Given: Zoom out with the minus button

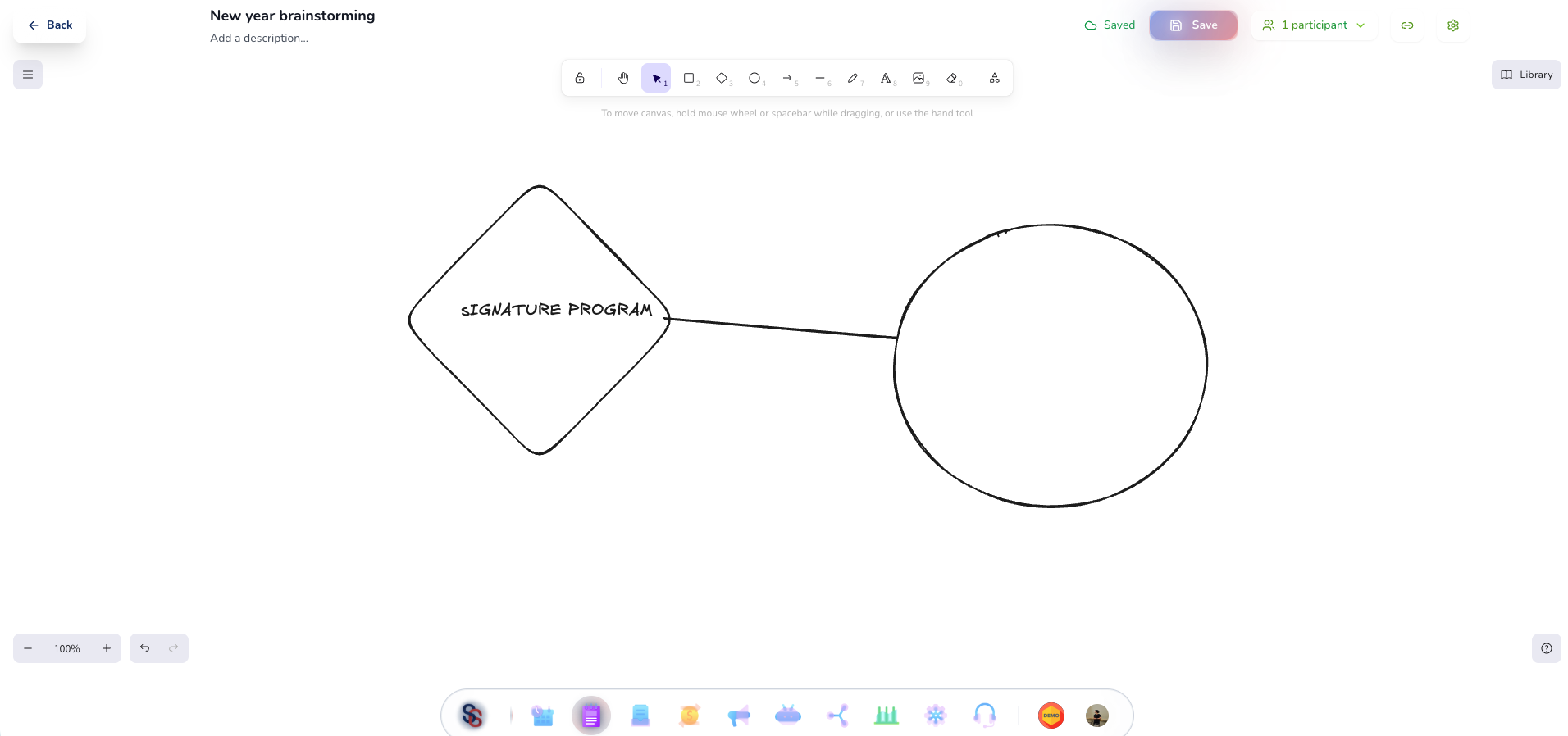Looking at the screenshot, I should click(x=28, y=648).
